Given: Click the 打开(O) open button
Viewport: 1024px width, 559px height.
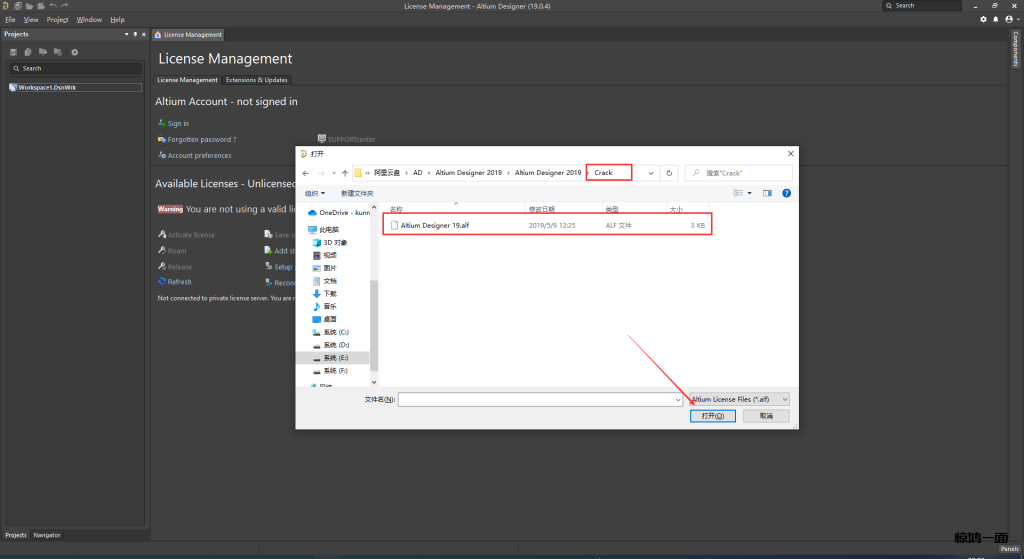Looking at the screenshot, I should (x=712, y=415).
